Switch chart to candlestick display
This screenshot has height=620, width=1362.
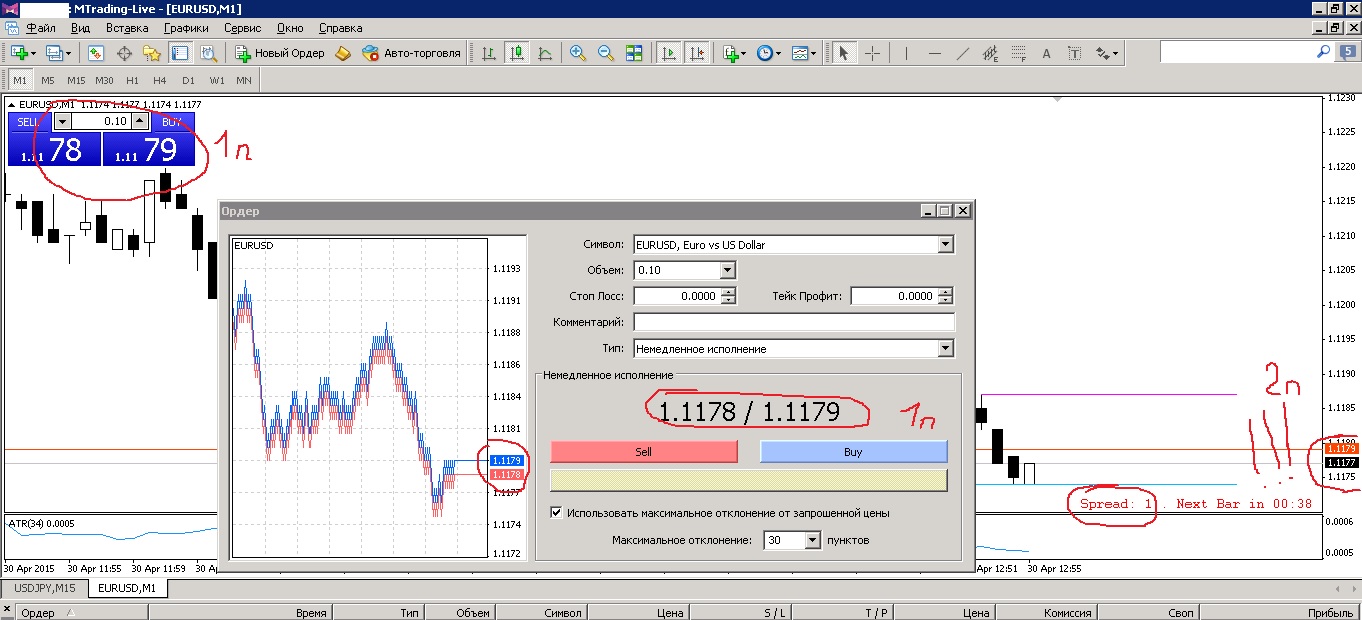(517, 53)
